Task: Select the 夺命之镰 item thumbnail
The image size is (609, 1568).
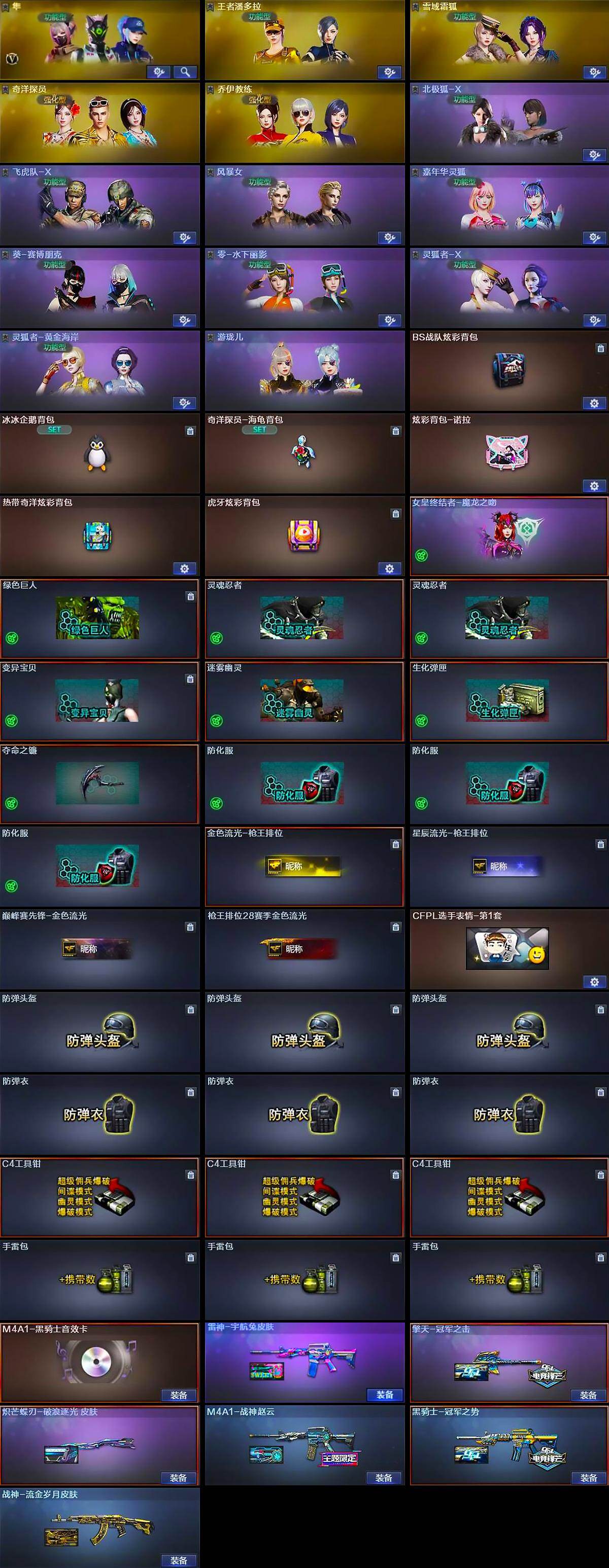Action: point(97,783)
